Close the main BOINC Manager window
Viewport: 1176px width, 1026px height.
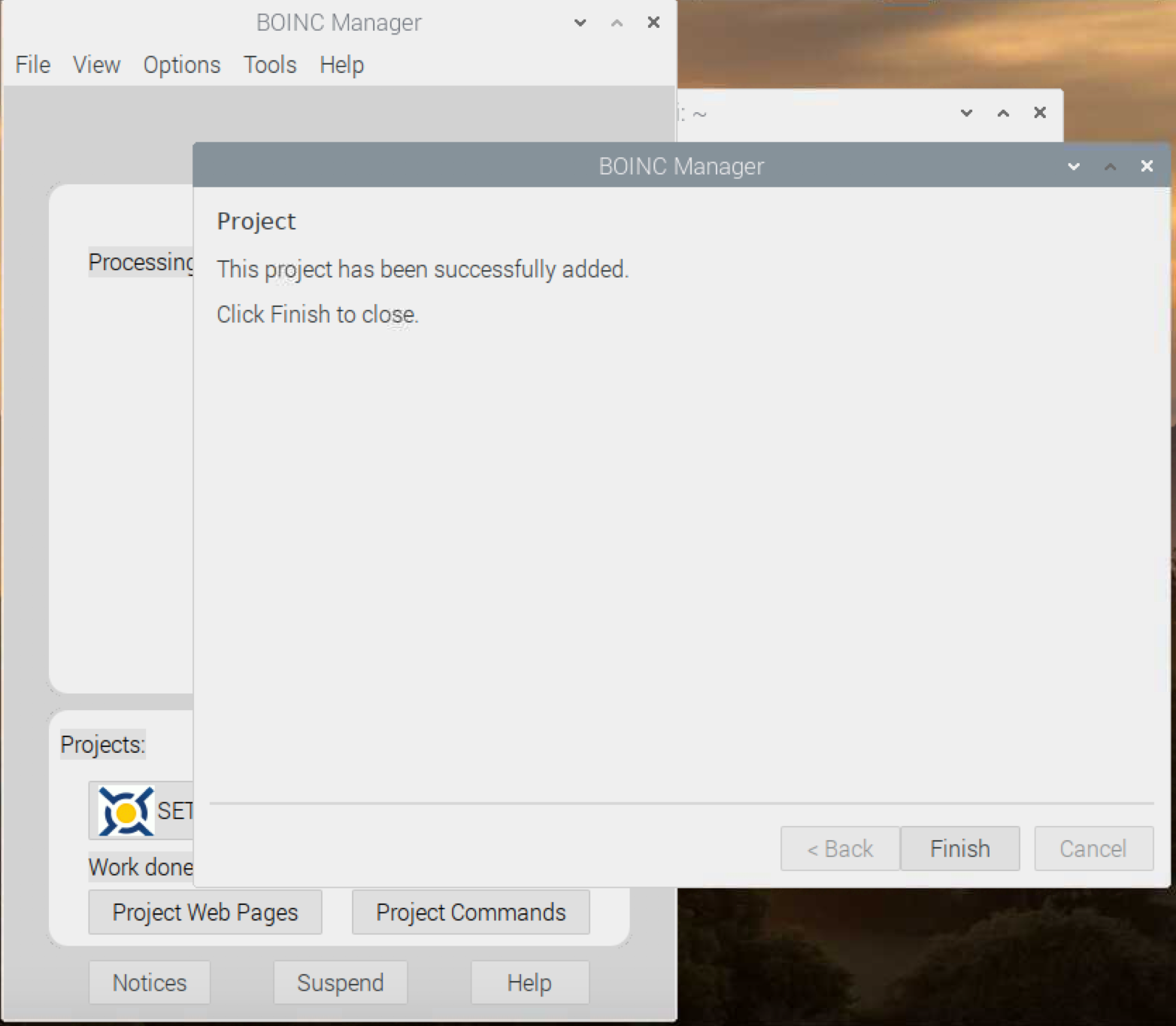point(653,23)
